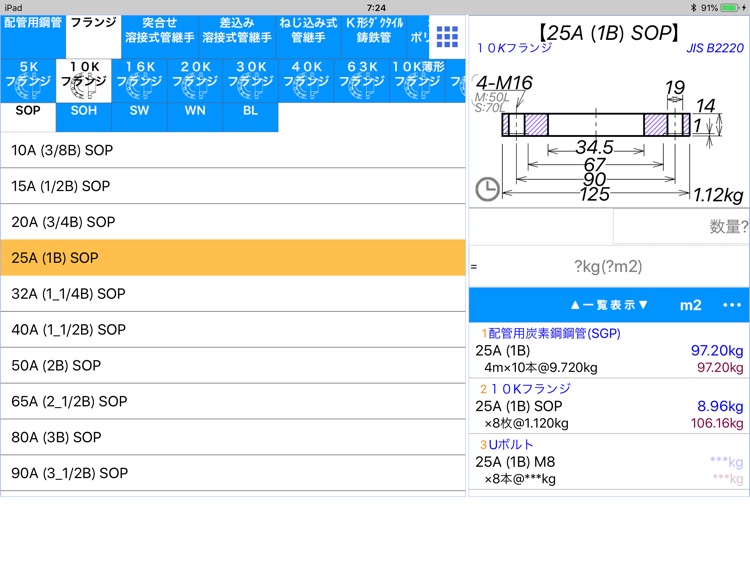Check the battery icon in status bar
Screen dimensions: 750x563
[x=729, y=7]
